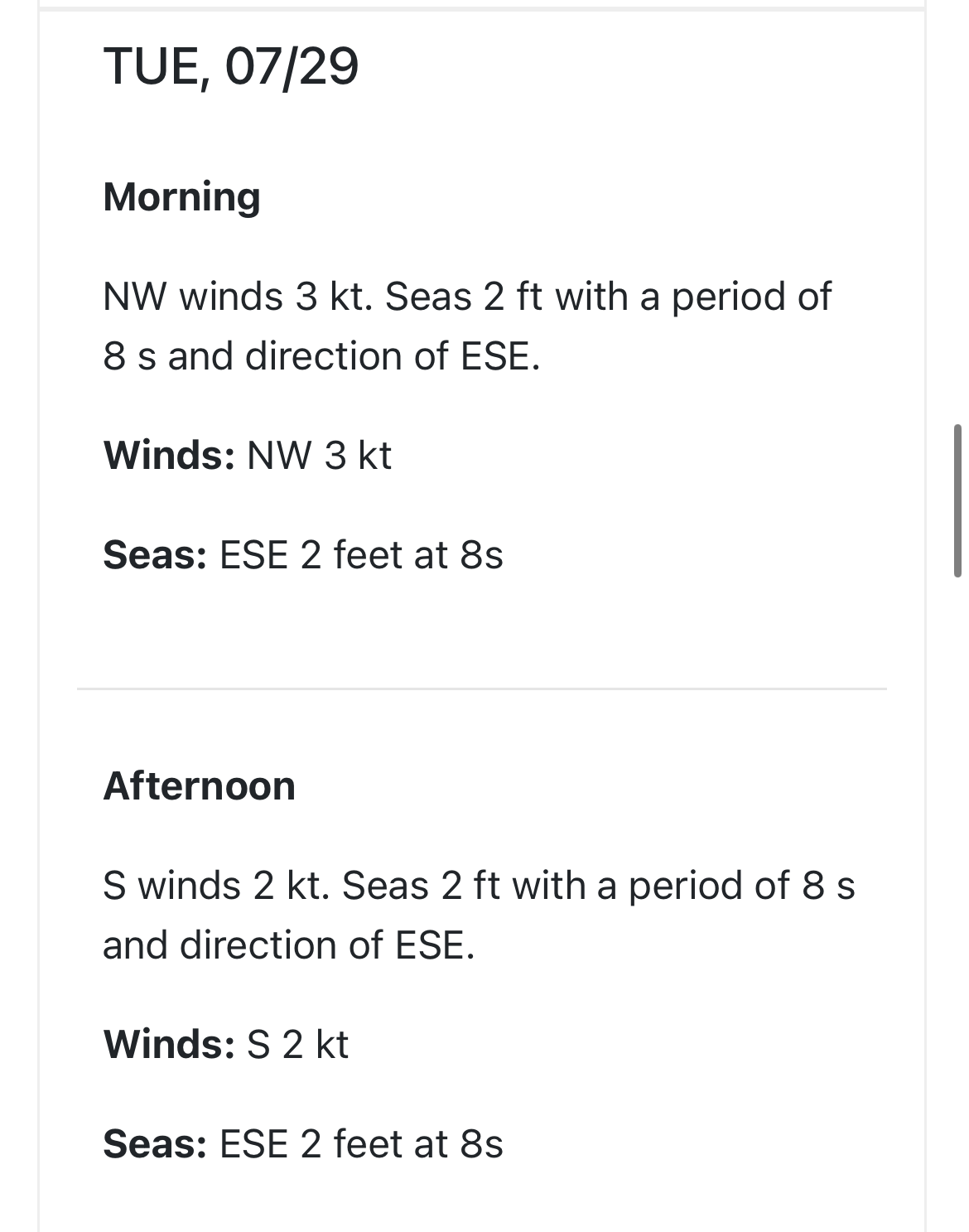Select the Afternoon section heading
The height and width of the screenshot is (1232, 969).
pyautogui.click(x=199, y=785)
